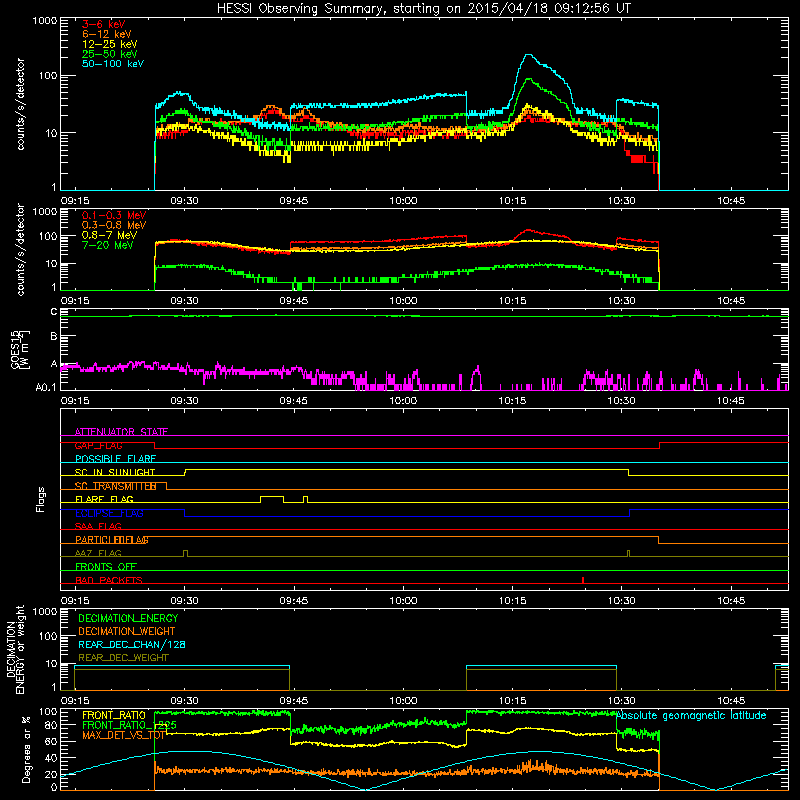Select the yellow 12-25 keV legend label
This screenshot has width=800, height=800.
110,44
